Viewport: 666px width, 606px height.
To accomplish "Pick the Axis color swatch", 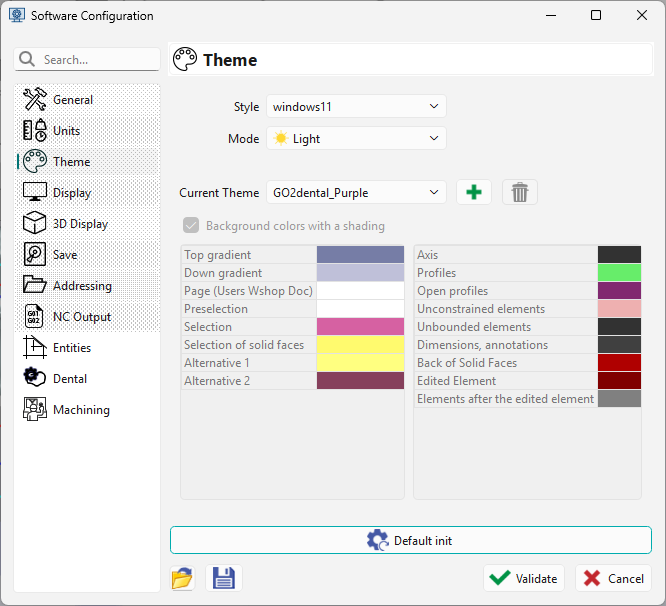I will coord(619,254).
